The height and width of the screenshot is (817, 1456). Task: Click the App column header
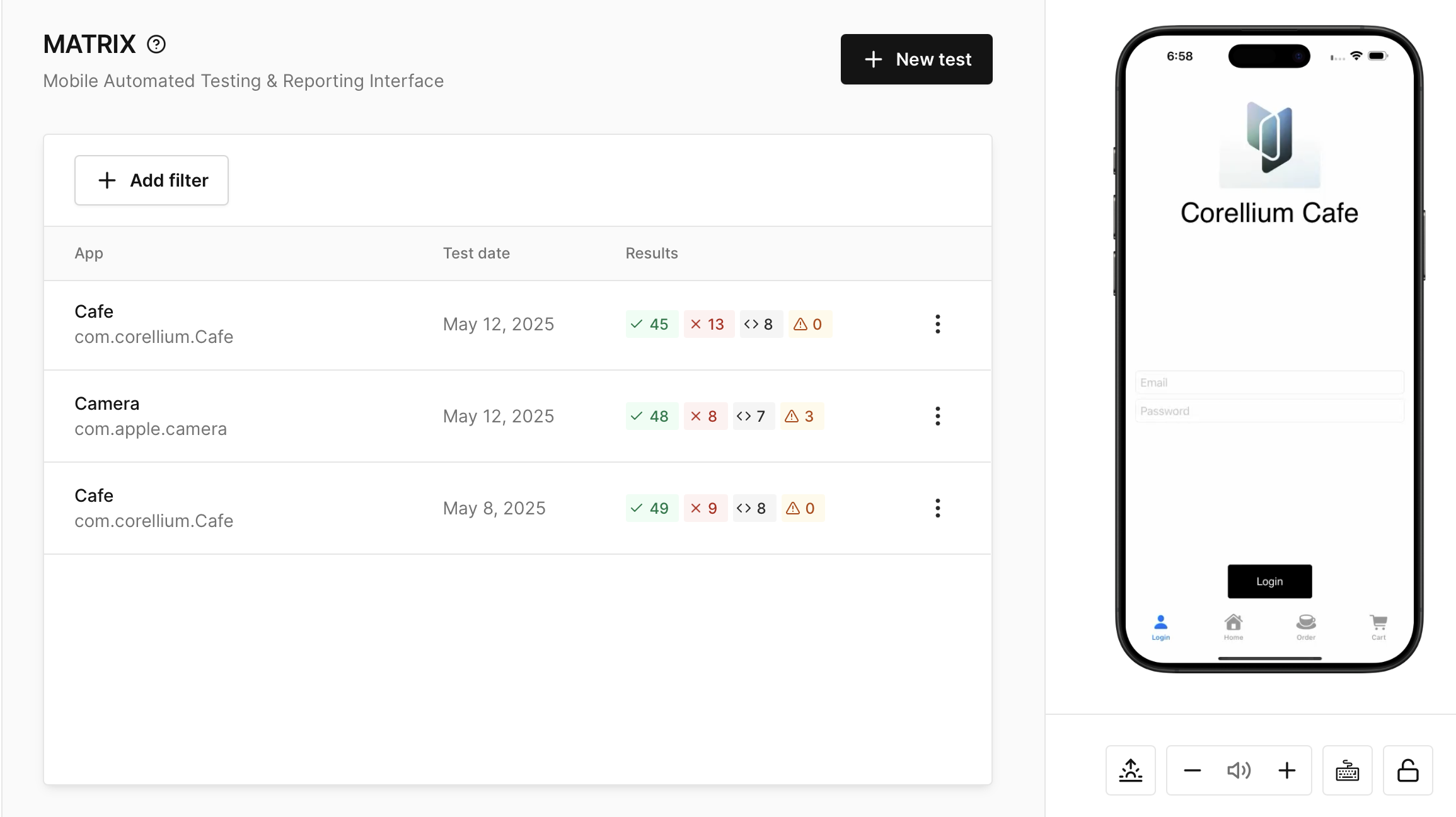[x=89, y=253]
